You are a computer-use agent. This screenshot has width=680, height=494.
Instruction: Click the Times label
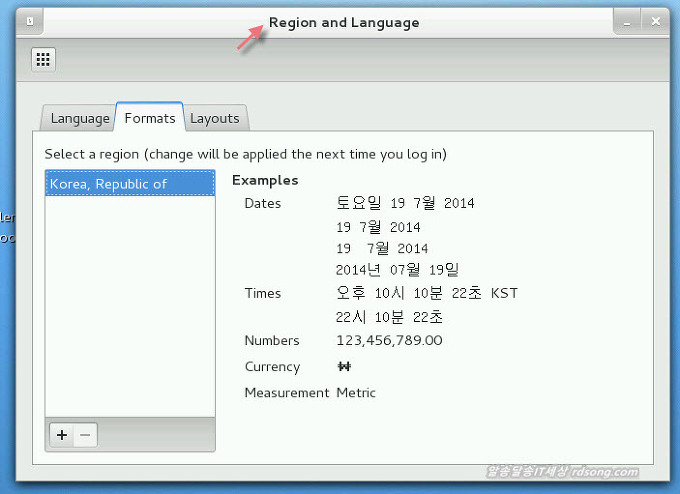pyautogui.click(x=263, y=294)
